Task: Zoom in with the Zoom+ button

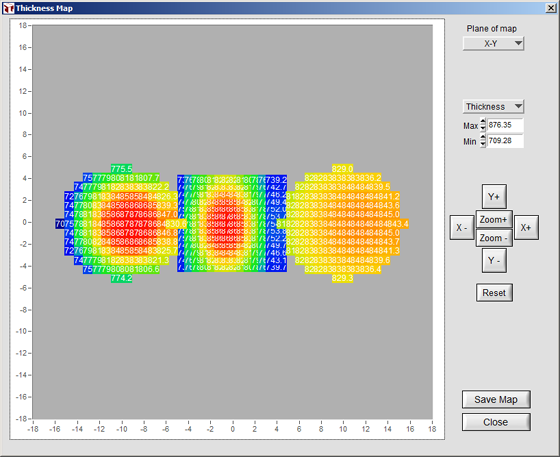Action: click(x=494, y=219)
